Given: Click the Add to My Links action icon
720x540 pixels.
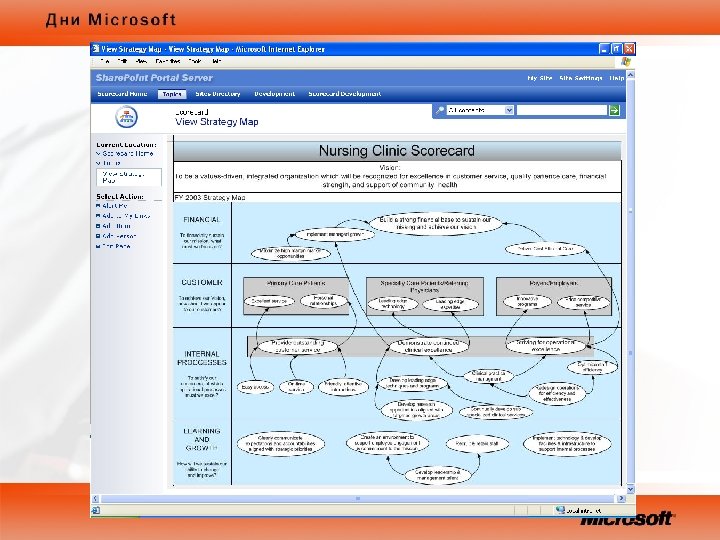Looking at the screenshot, I should point(98,216).
